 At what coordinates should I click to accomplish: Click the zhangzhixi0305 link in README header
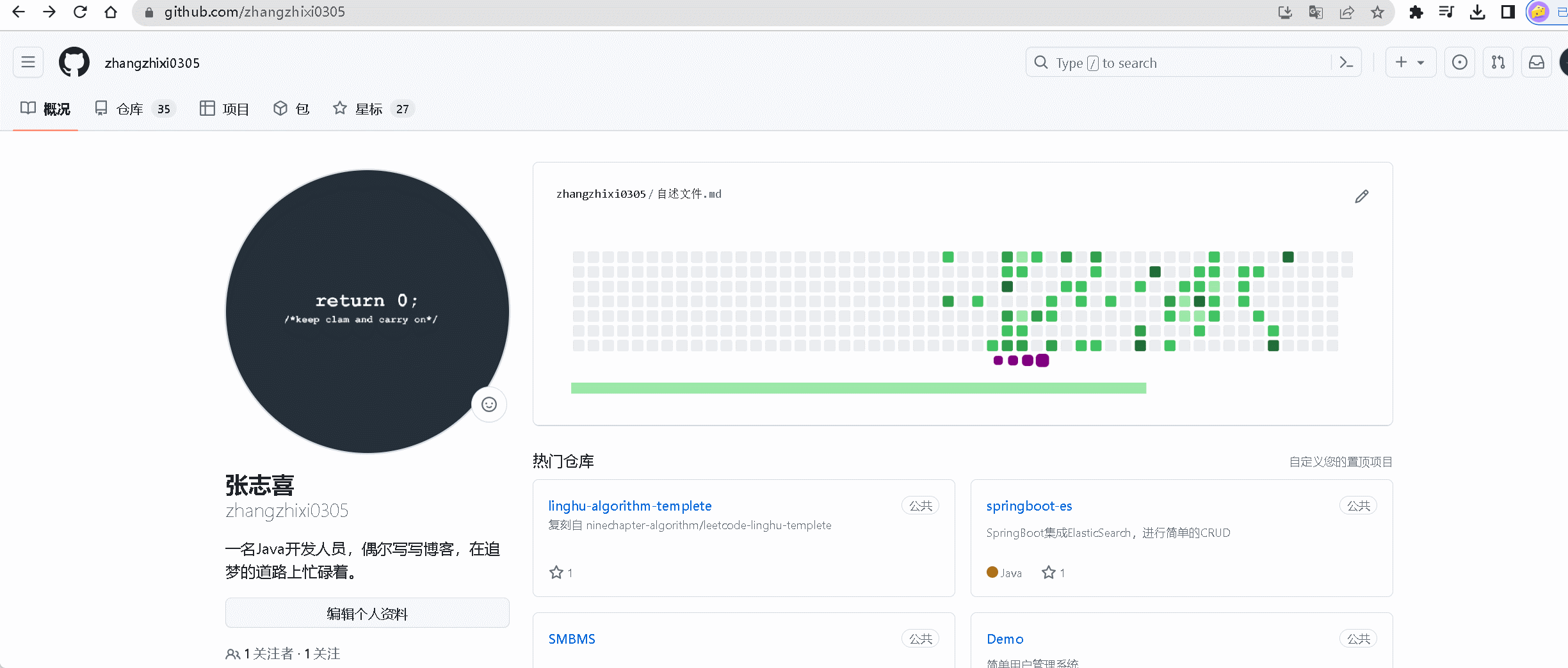[601, 194]
